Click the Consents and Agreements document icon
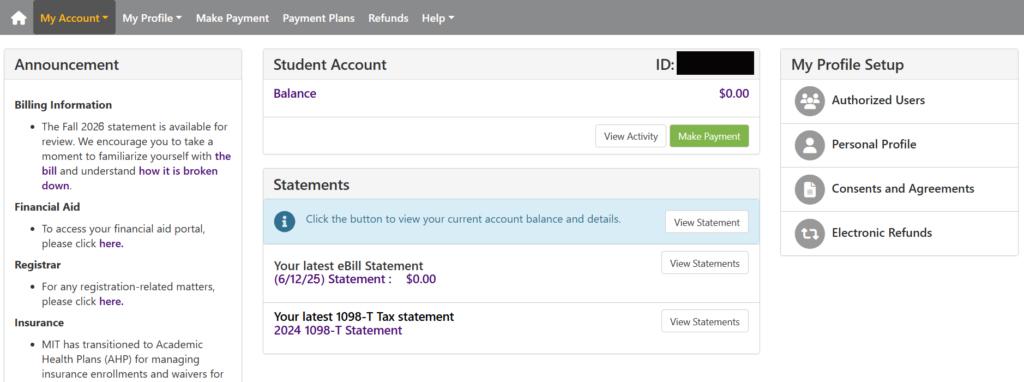1024x382 pixels. [x=810, y=189]
